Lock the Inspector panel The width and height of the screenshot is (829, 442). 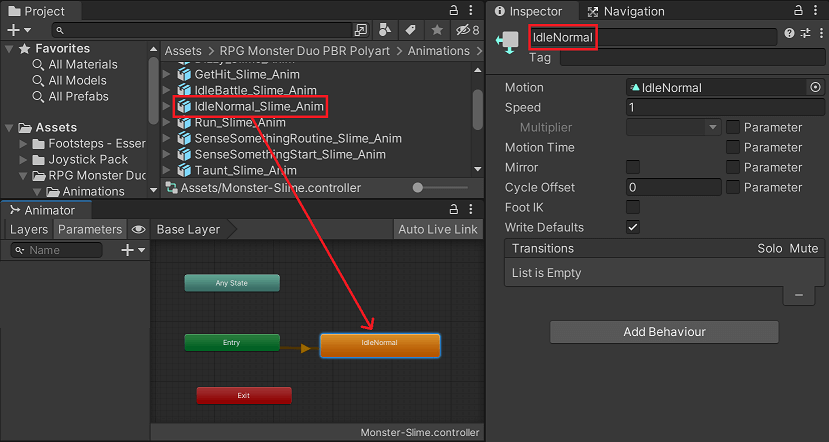pos(799,11)
